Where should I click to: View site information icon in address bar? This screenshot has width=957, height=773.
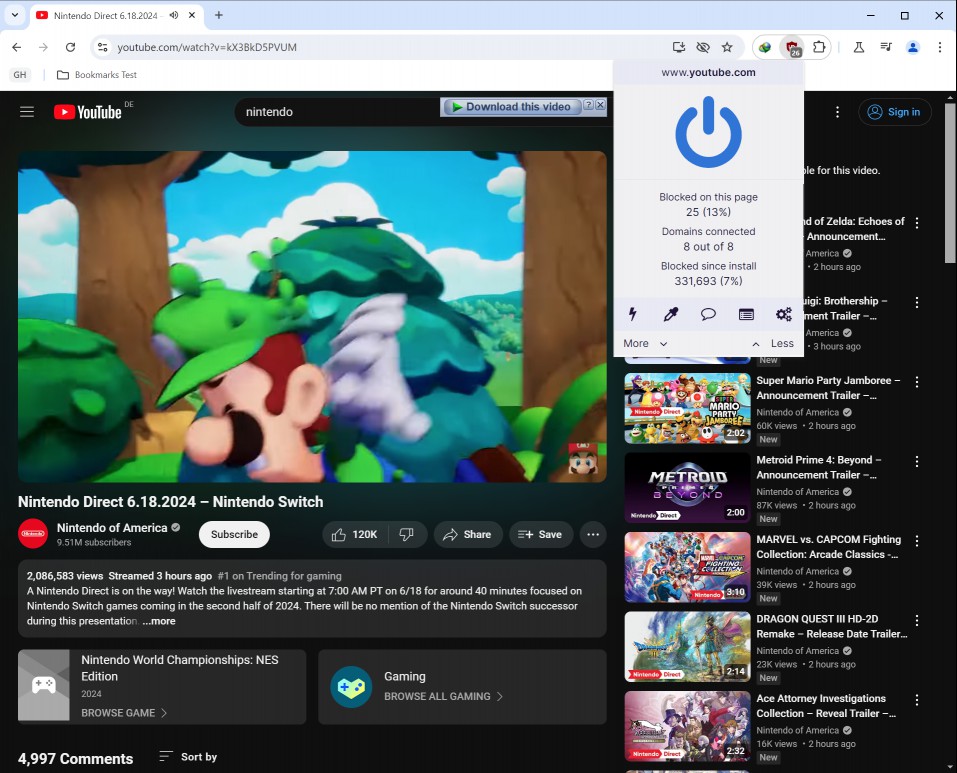click(103, 47)
